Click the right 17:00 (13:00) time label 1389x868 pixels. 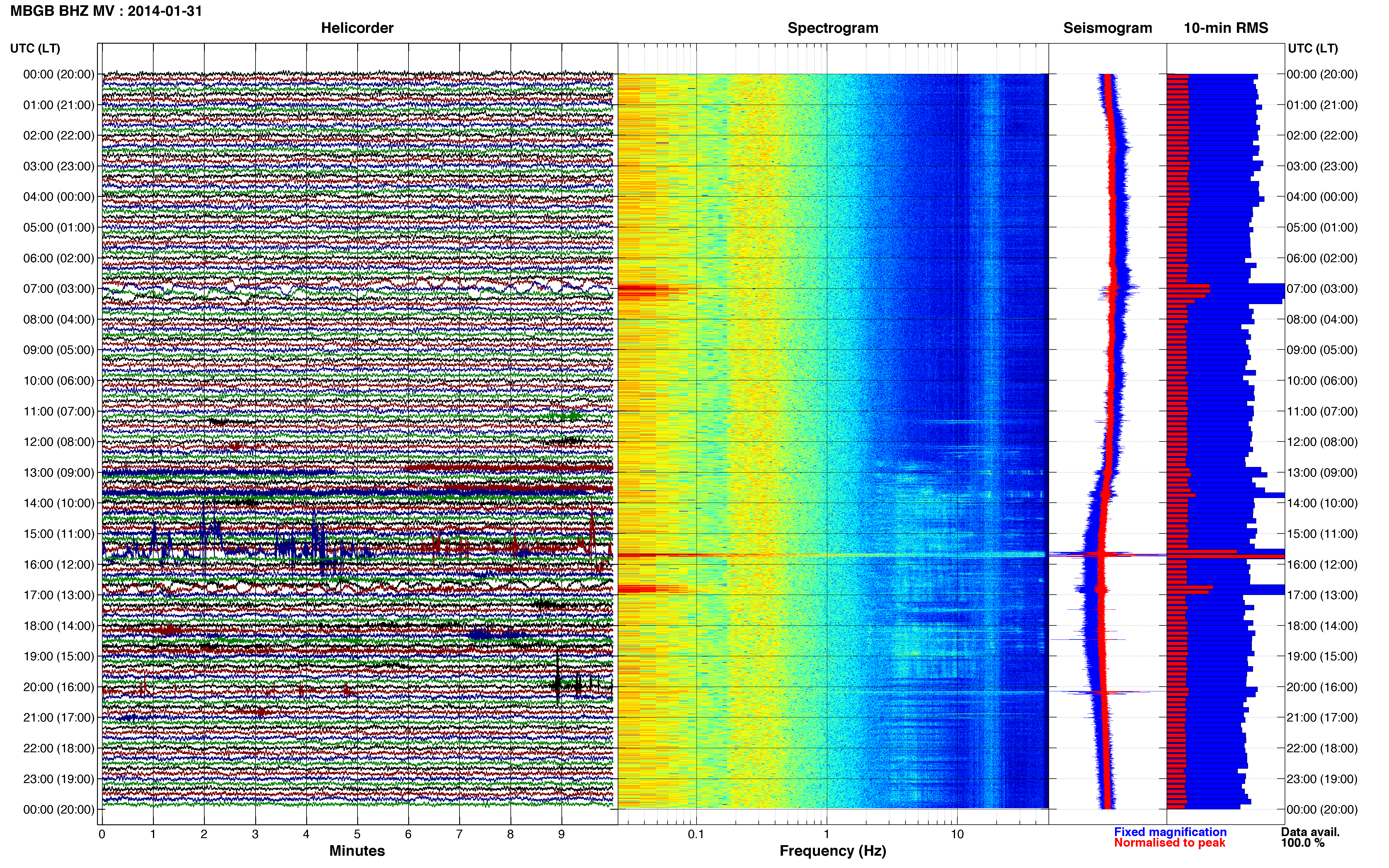[x=1322, y=595]
